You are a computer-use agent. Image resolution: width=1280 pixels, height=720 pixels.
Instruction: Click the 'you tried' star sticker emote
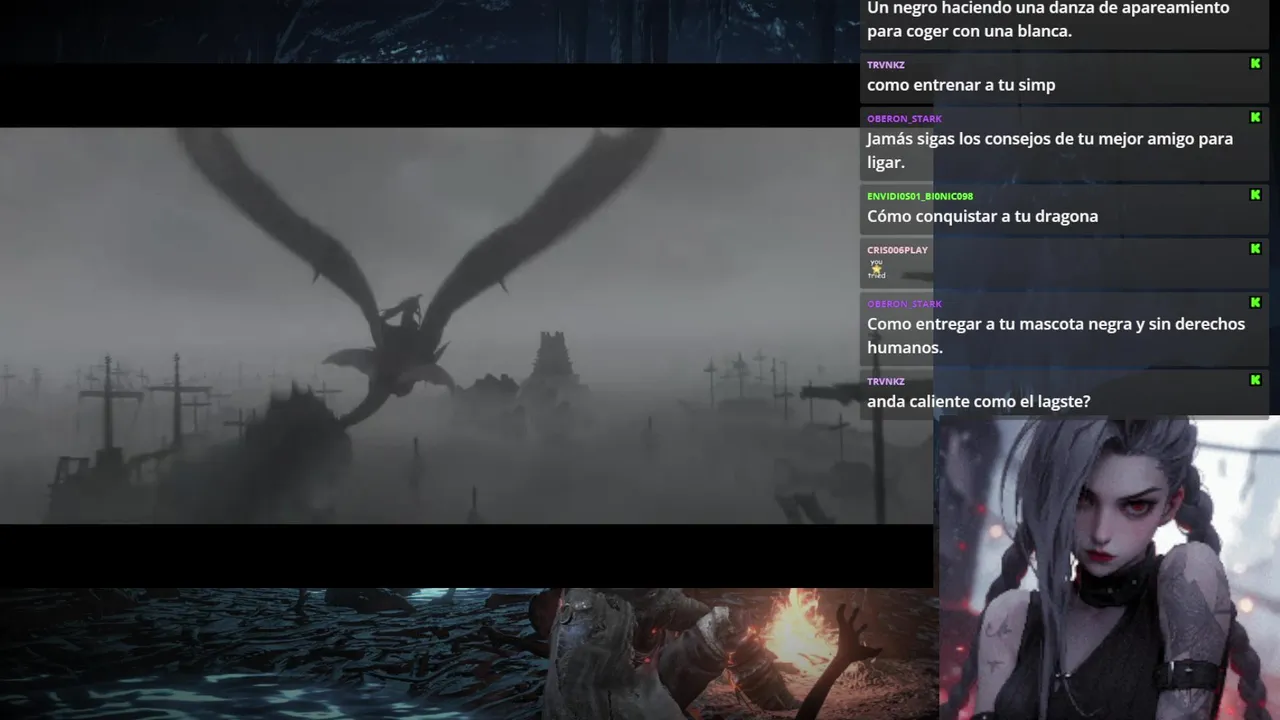pos(877,269)
